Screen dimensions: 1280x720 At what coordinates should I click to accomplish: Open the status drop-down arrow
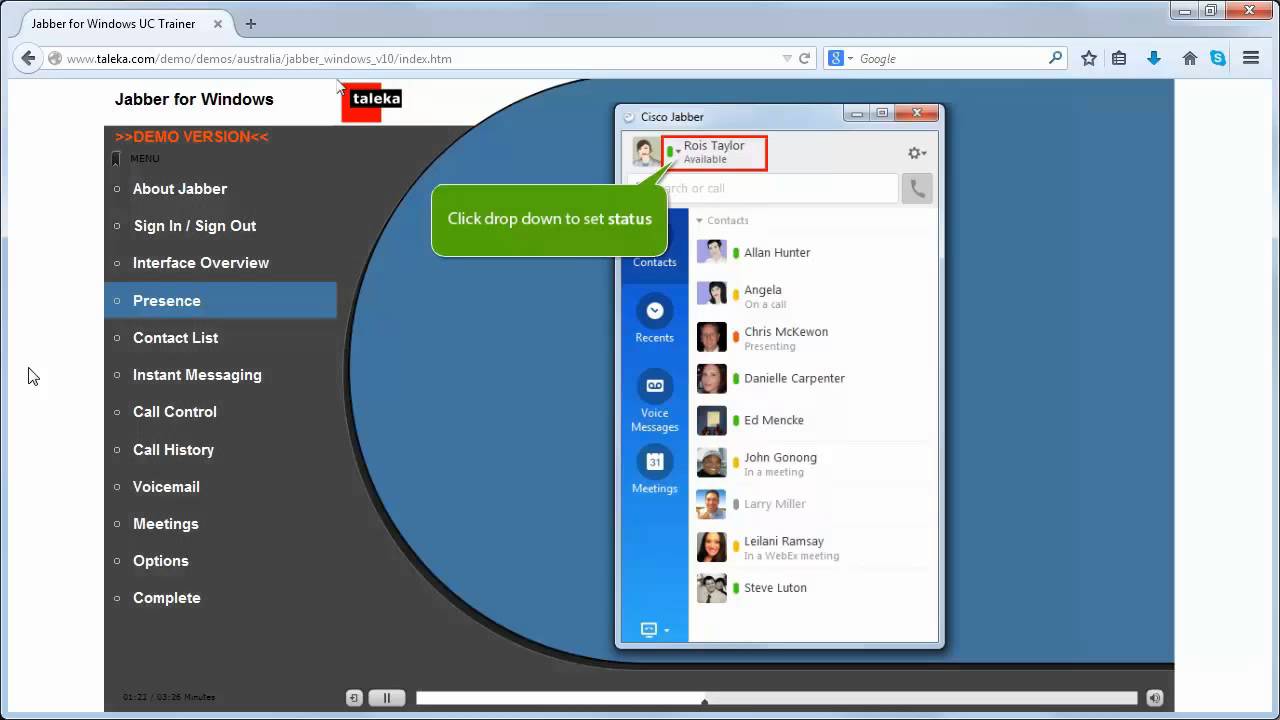tap(678, 152)
